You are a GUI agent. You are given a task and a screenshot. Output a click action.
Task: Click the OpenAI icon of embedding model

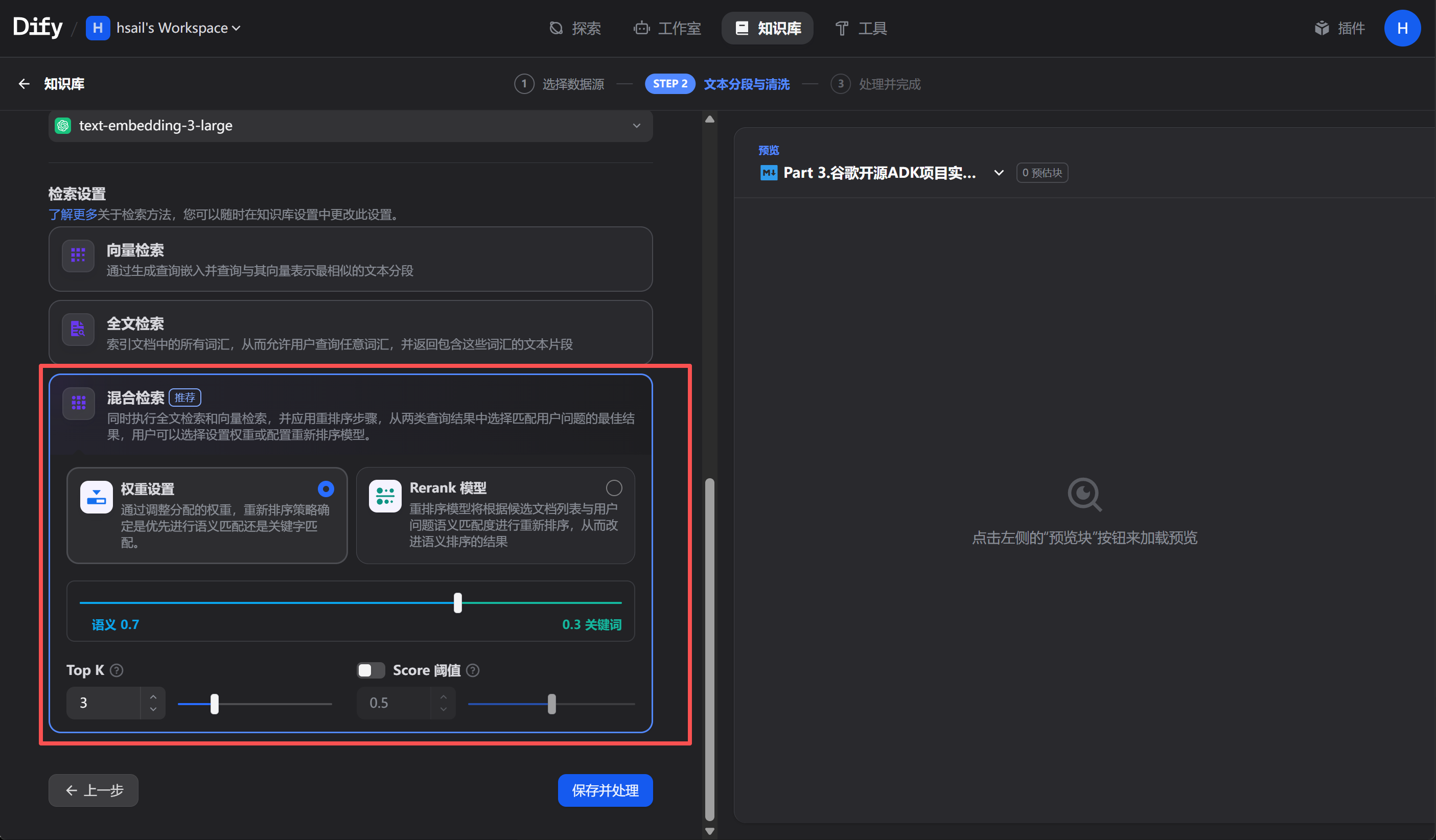pos(63,125)
